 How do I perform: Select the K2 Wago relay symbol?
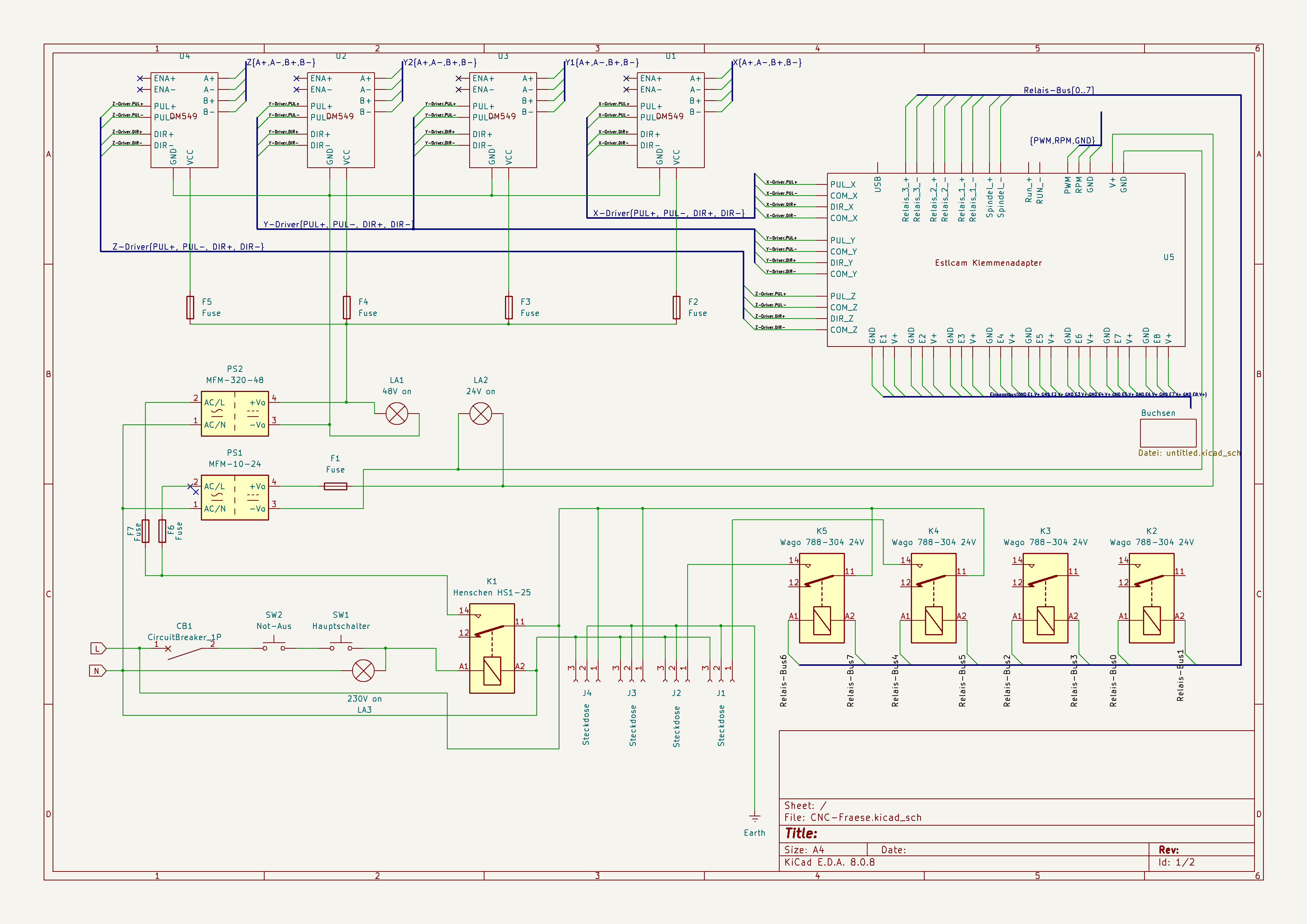point(1151,598)
